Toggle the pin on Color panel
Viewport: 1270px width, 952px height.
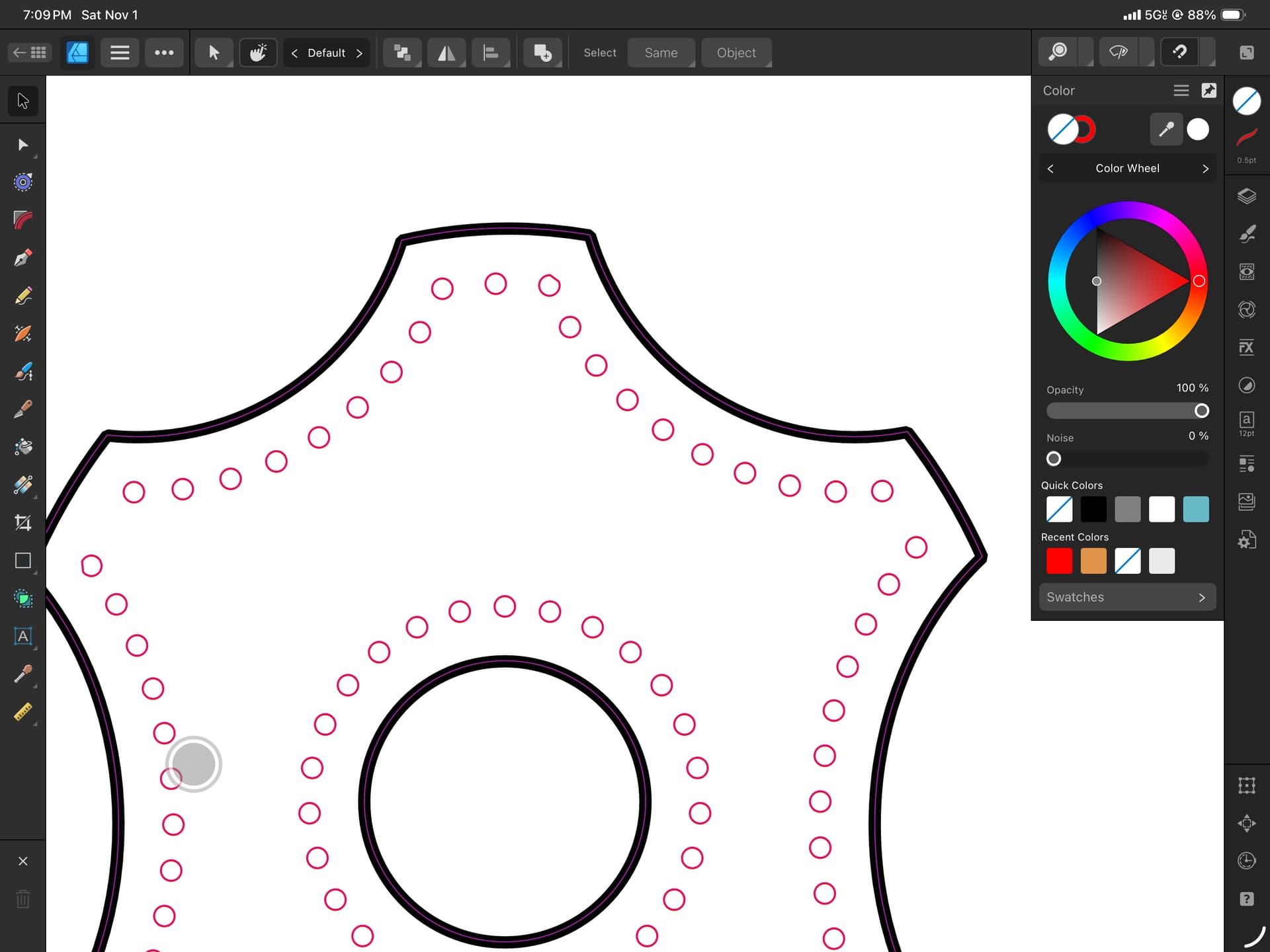click(1208, 91)
